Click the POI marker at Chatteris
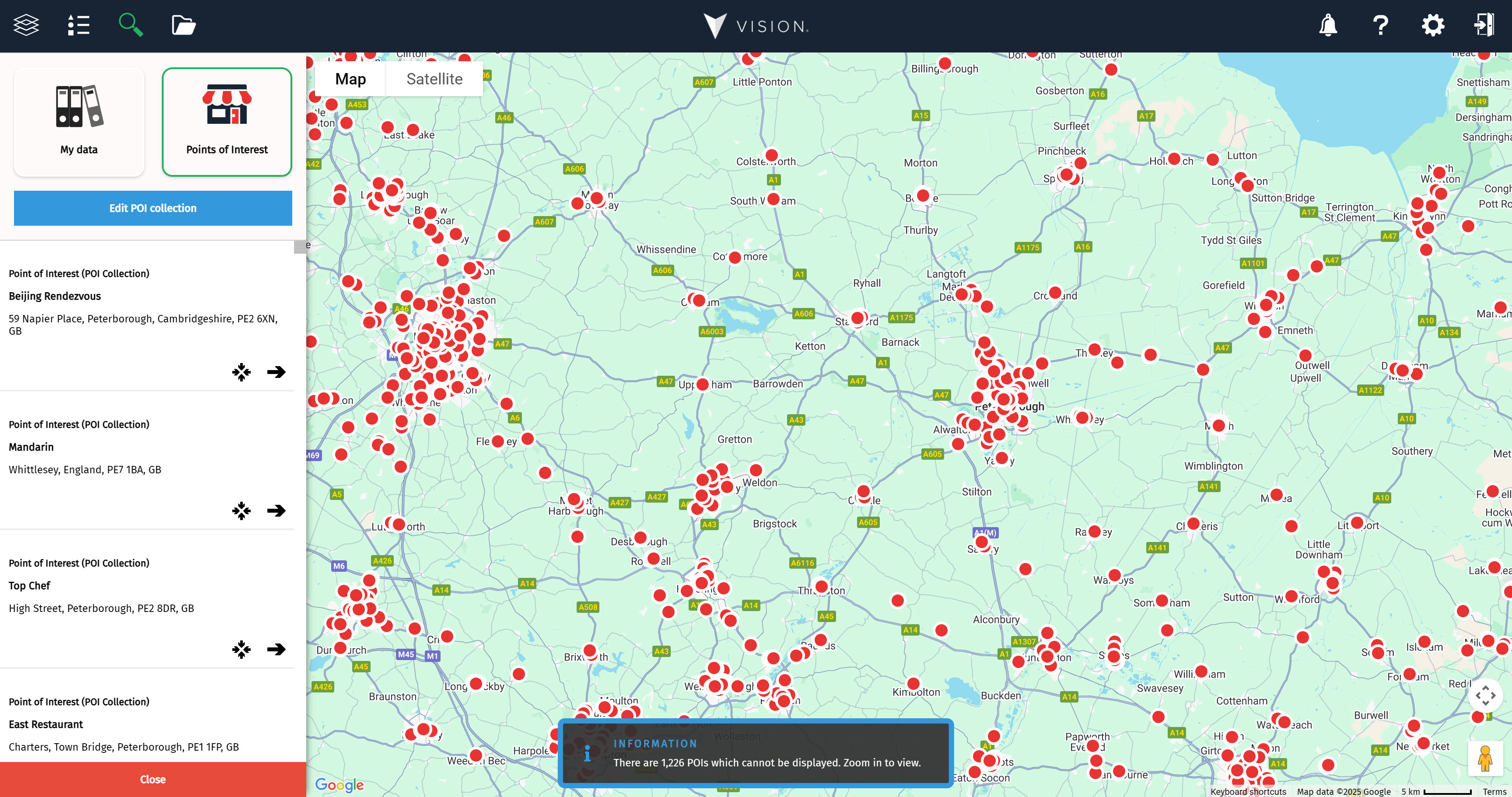Image resolution: width=1512 pixels, height=797 pixels. pos(1193,523)
